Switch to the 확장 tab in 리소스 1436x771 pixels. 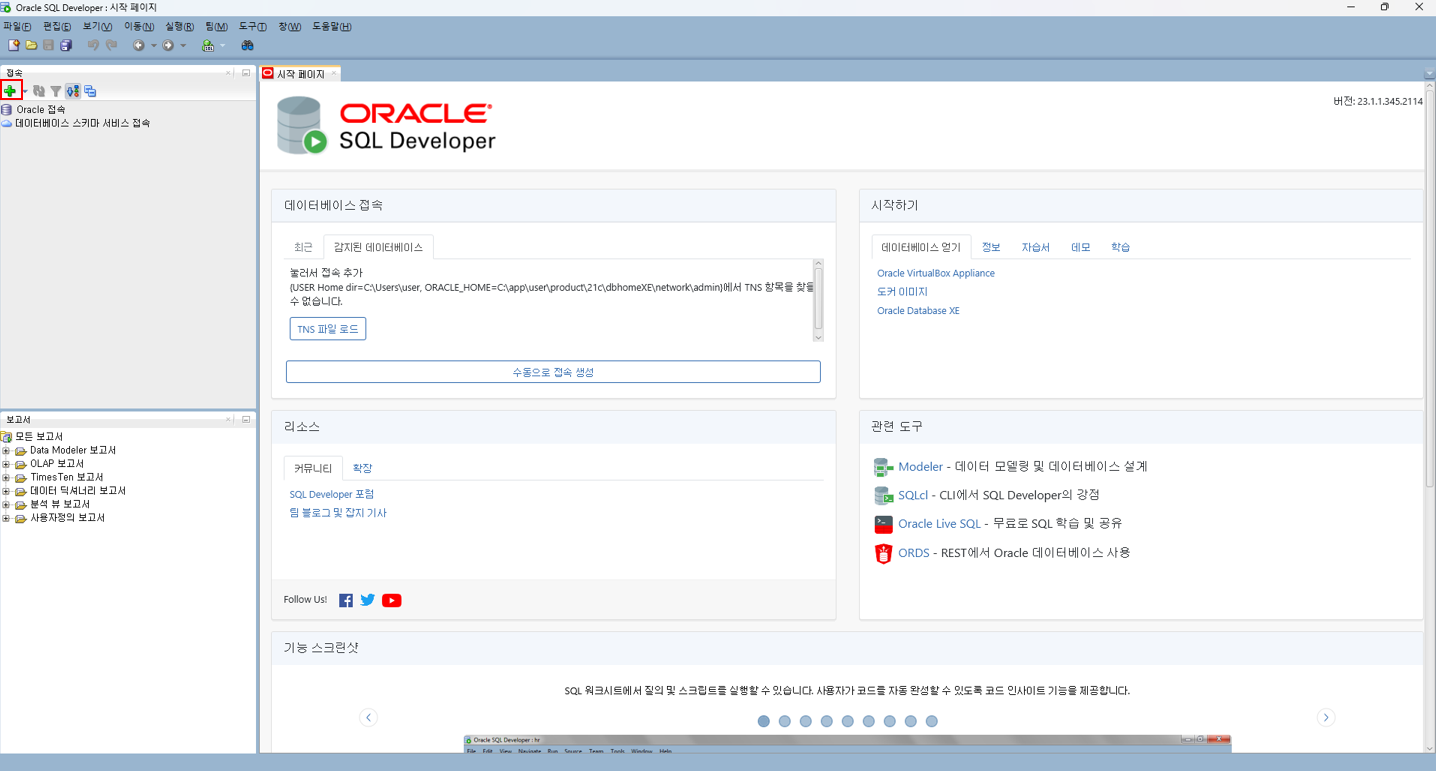point(362,468)
